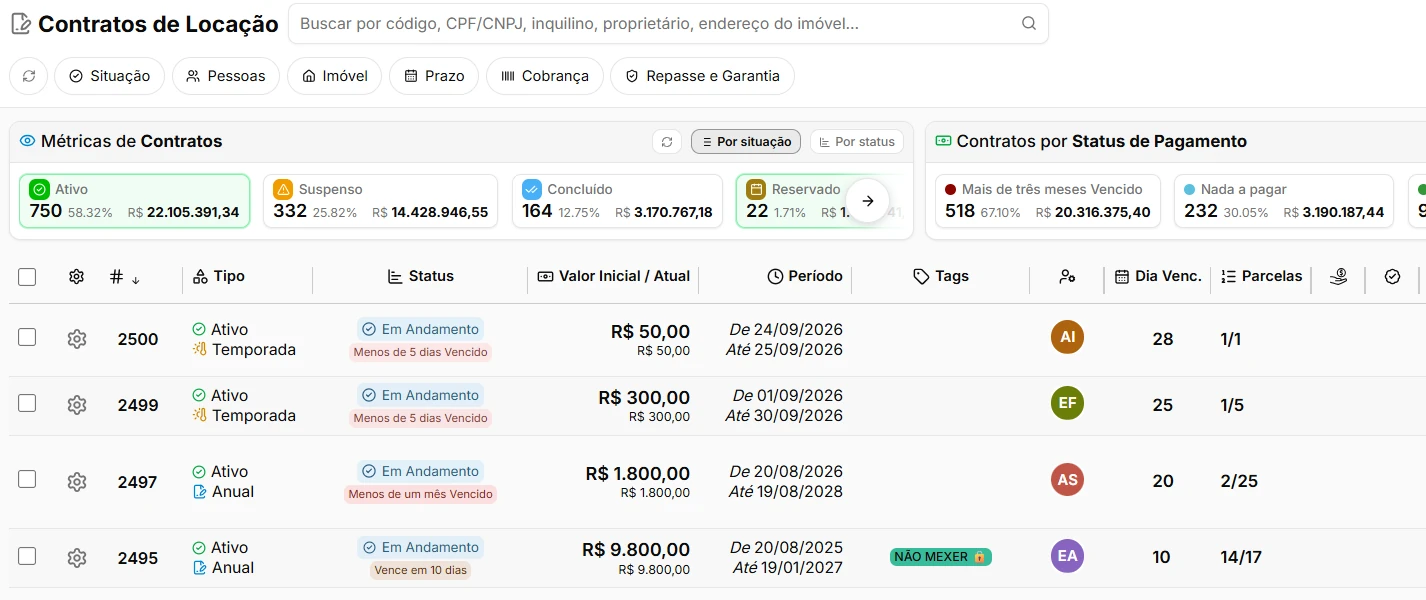Screen dimensions: 1426x600
Task: Click parcelas value 14/17
Action: tap(1241, 558)
